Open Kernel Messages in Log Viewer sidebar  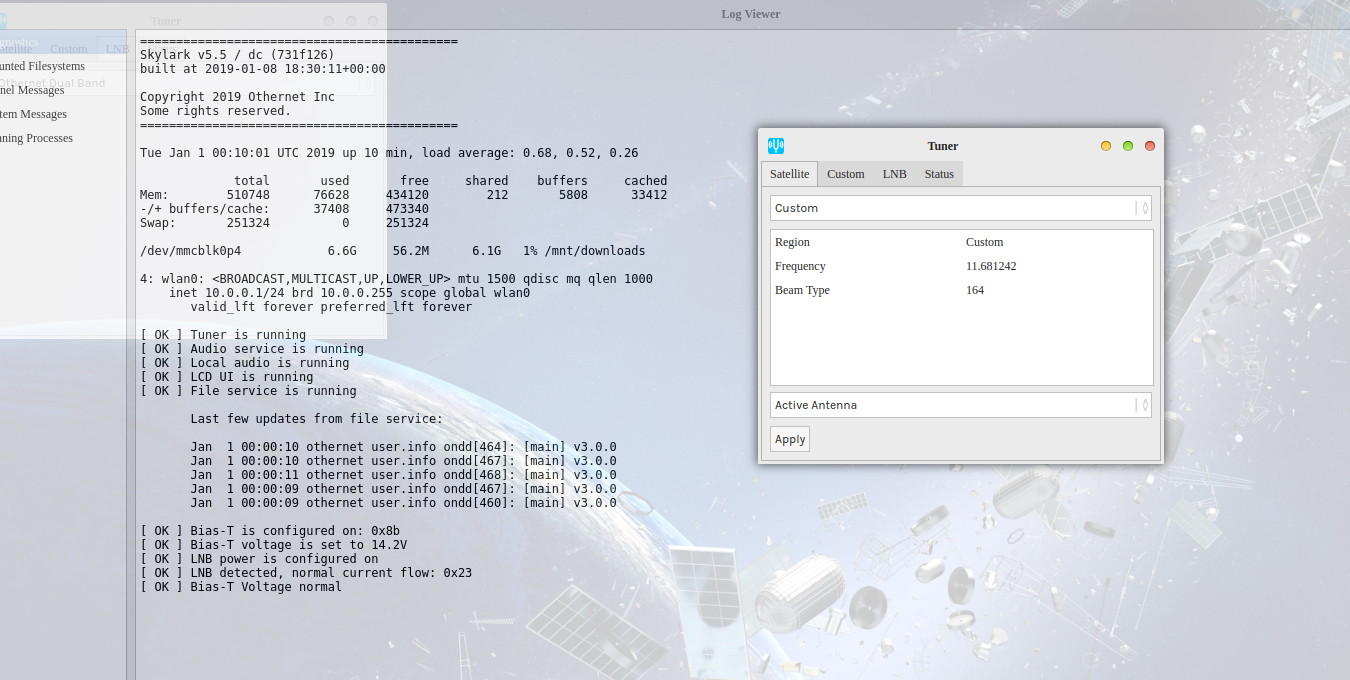32,90
